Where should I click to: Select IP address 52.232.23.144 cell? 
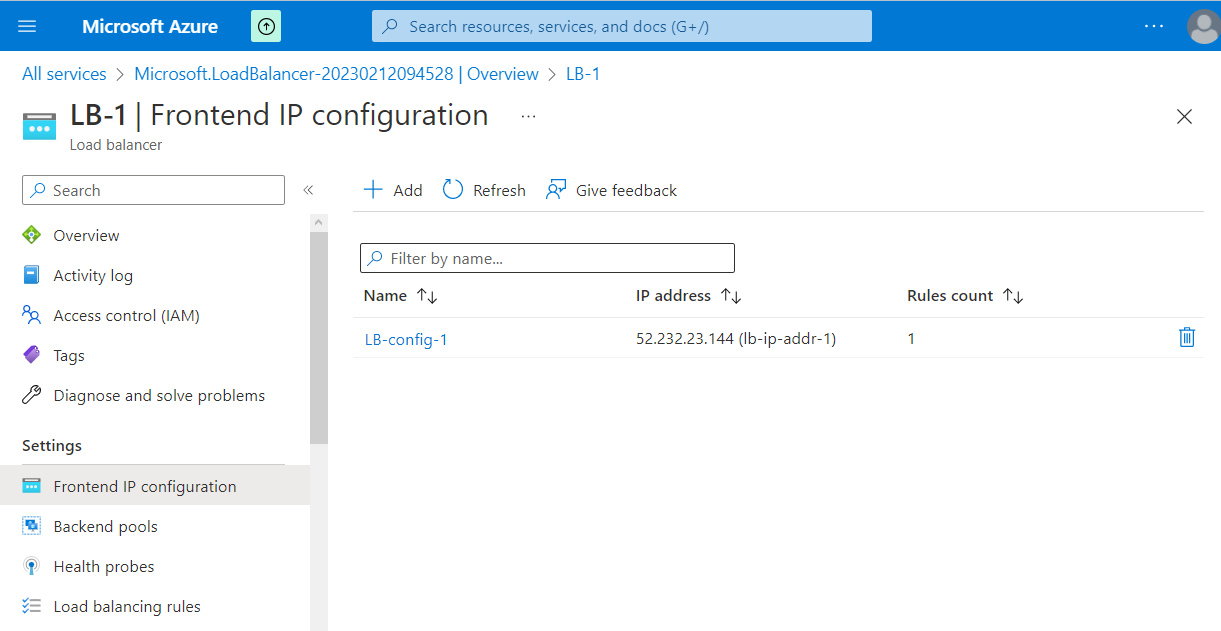click(x=736, y=339)
